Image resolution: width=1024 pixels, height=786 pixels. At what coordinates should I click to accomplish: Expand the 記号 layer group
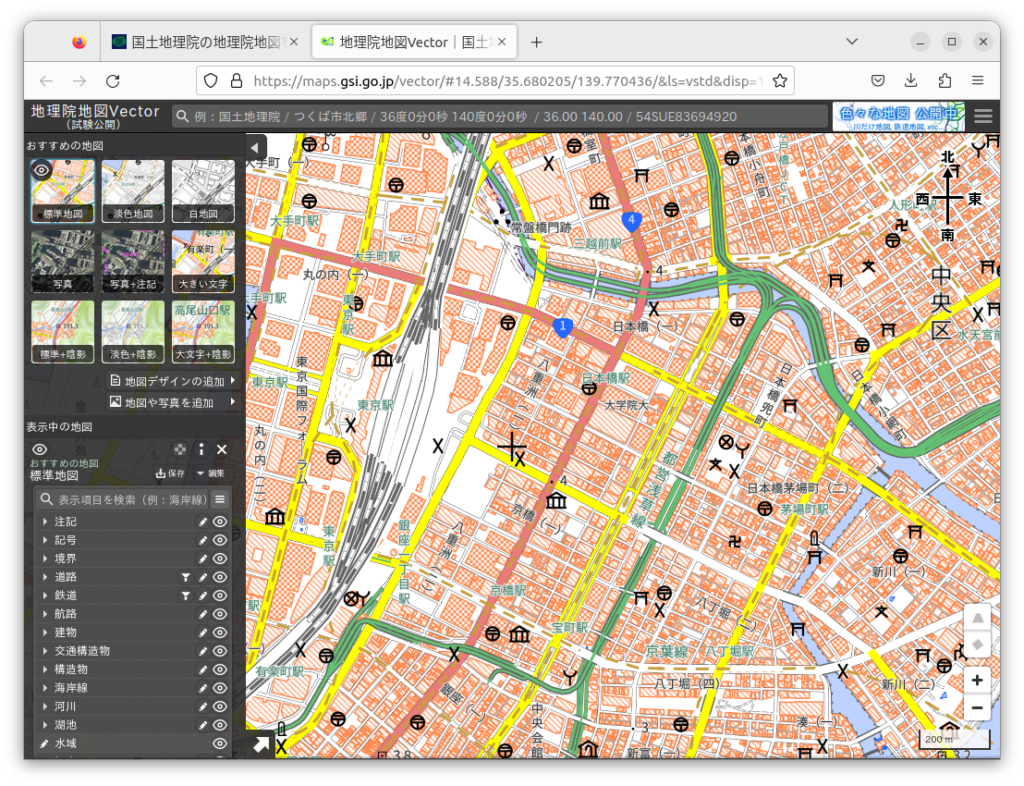[x=45, y=540]
